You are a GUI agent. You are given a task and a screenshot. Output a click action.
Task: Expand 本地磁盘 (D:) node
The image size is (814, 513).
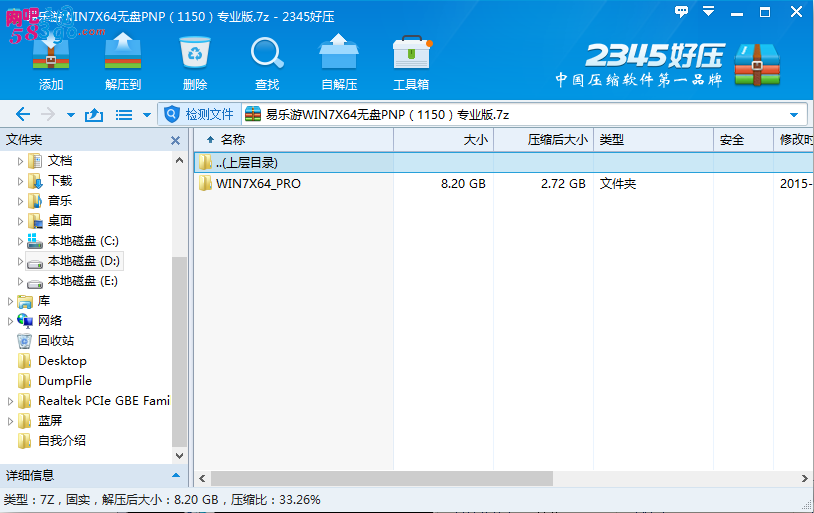click(20, 261)
